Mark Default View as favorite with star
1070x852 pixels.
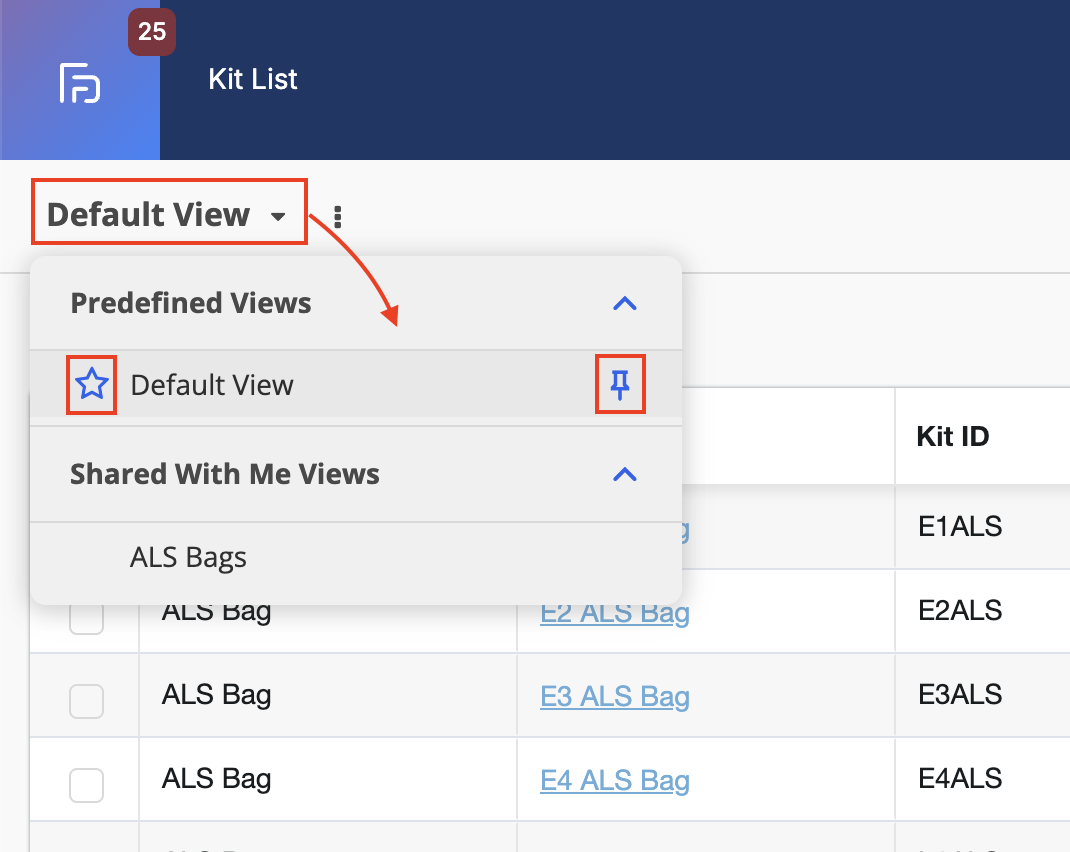91,384
